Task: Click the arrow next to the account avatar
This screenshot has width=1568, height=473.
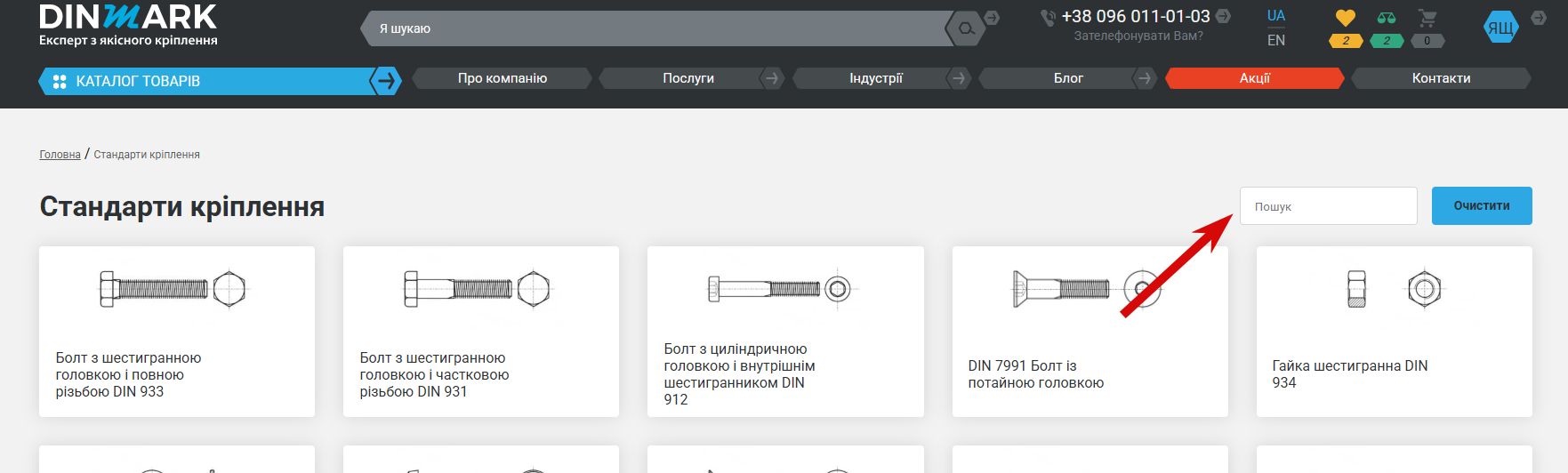Action: pos(1539,18)
